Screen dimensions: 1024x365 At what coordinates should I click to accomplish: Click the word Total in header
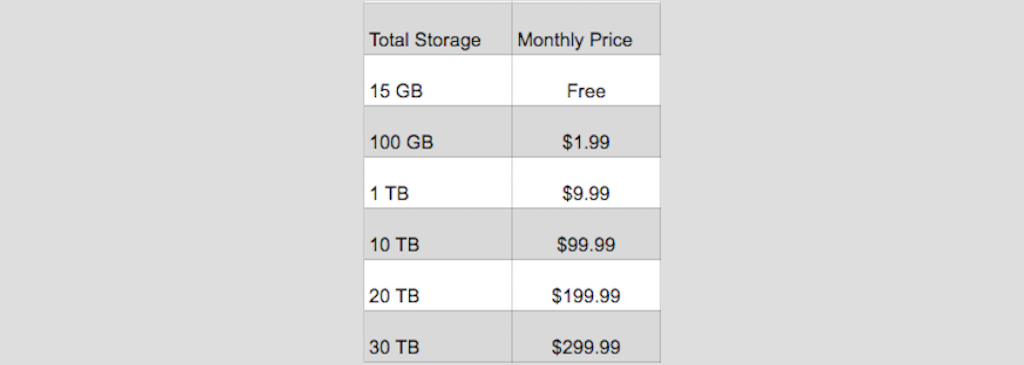(389, 40)
